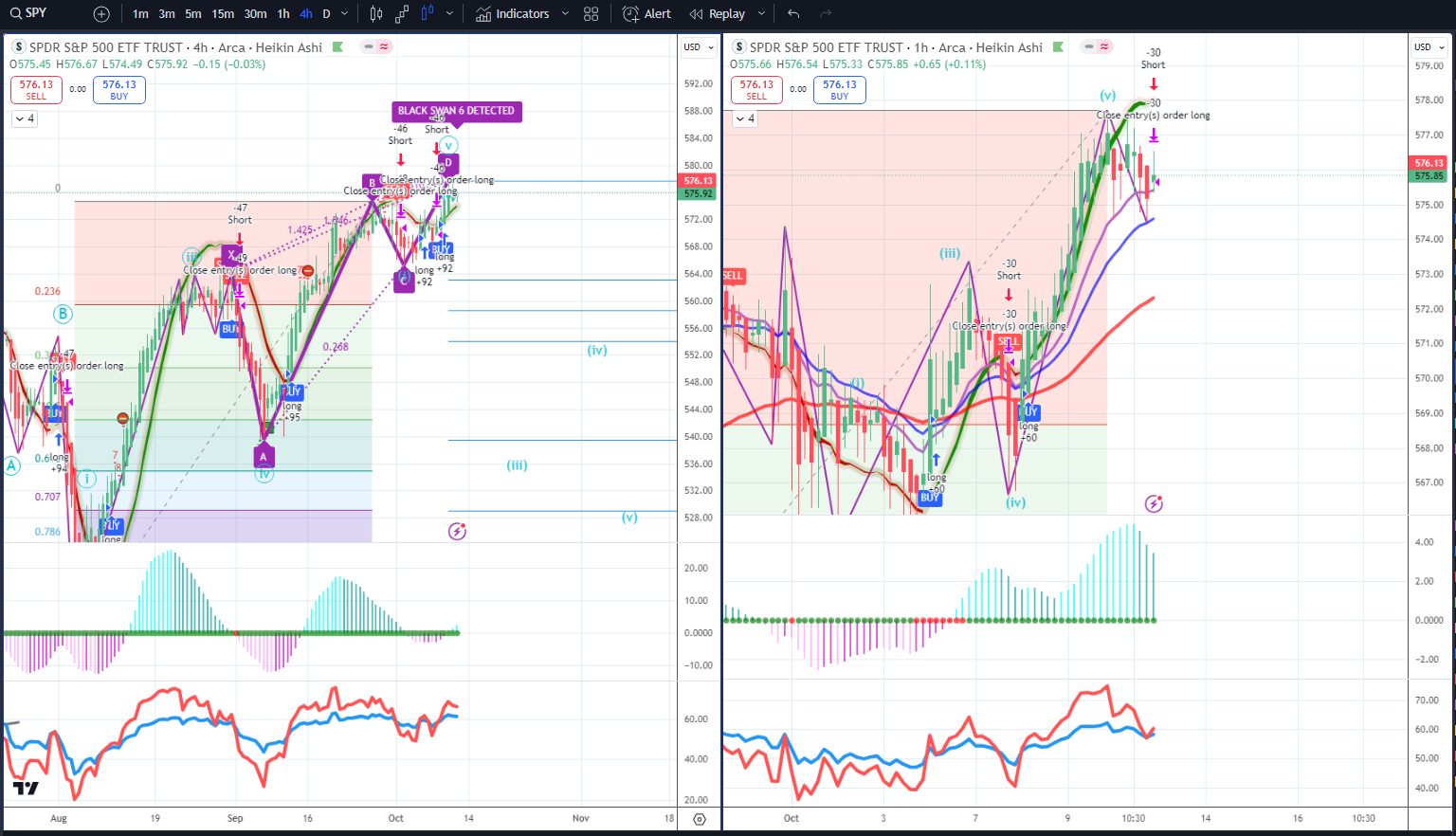The height and width of the screenshot is (836, 1456).
Task: Create a new Alert
Action: 647,14
